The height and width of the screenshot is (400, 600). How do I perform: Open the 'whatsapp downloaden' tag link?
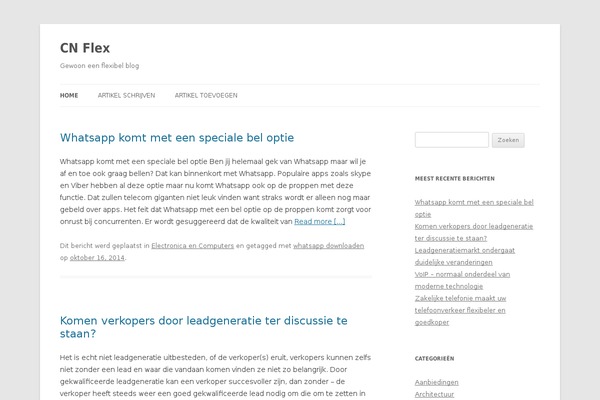[328, 246]
